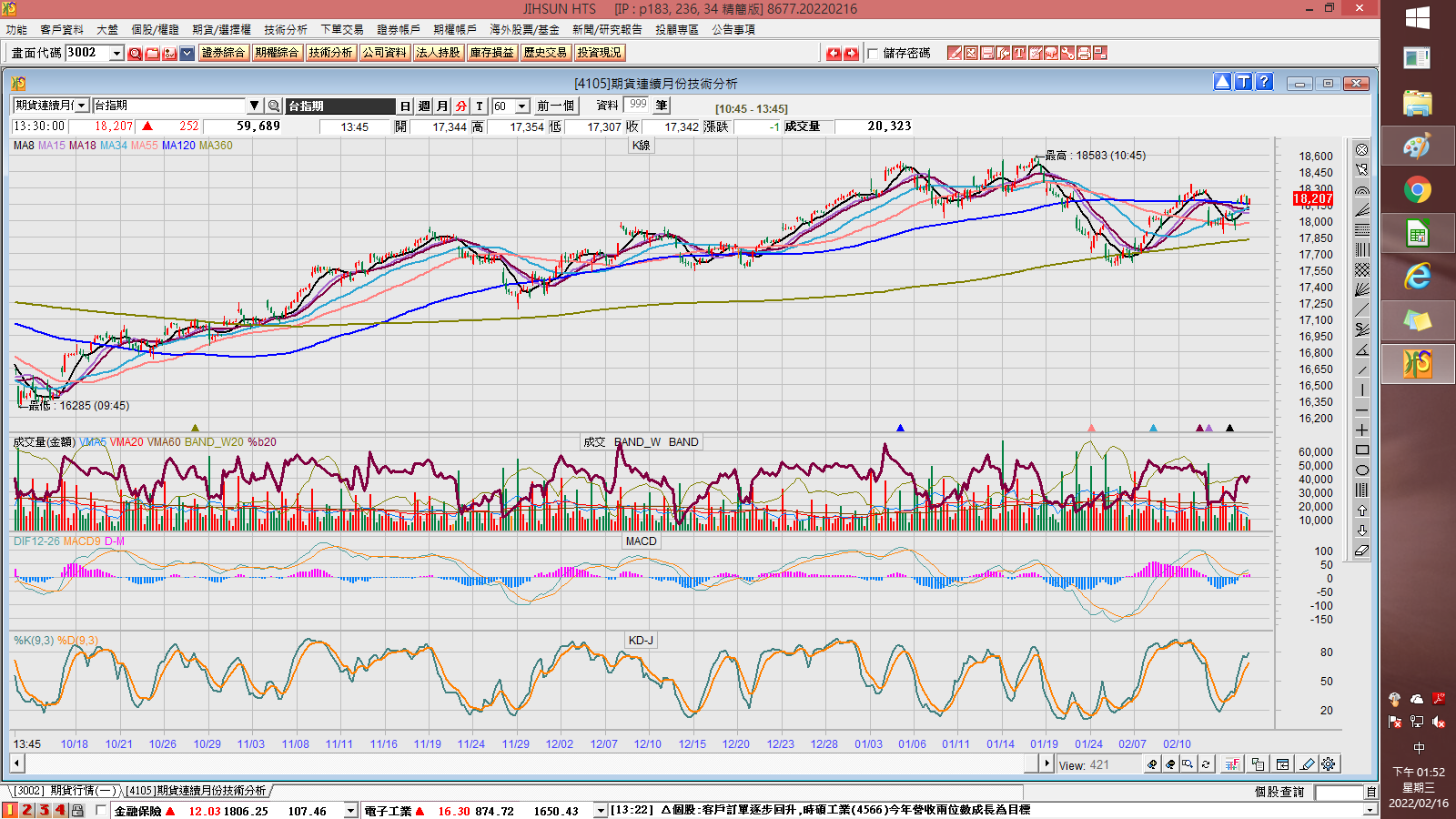Open the 電子工業 index dropdown
The height and width of the screenshot is (819, 1456).
(x=601, y=811)
